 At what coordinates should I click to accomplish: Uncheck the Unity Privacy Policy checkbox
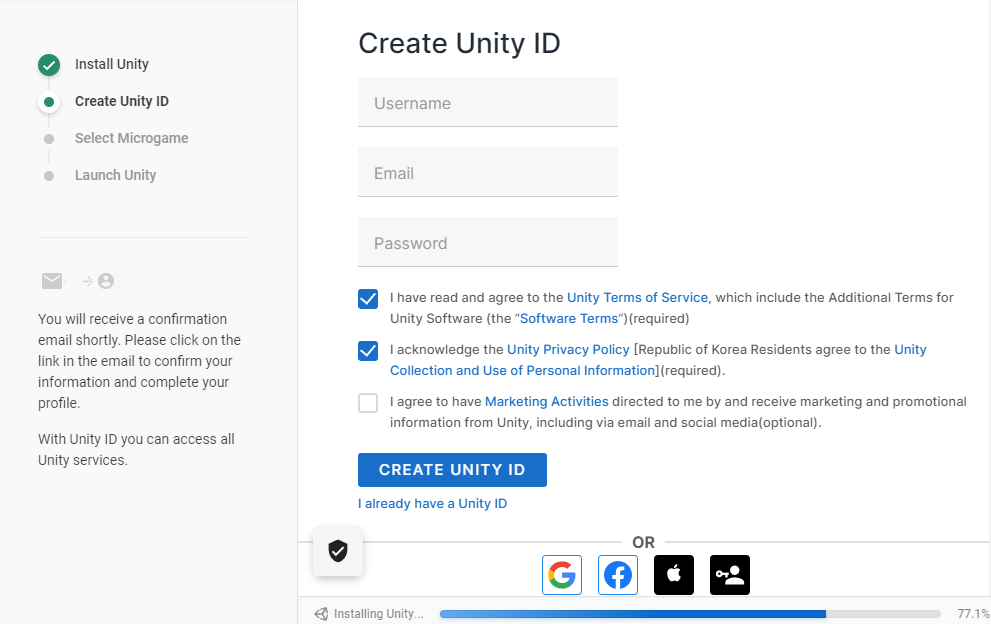click(368, 350)
